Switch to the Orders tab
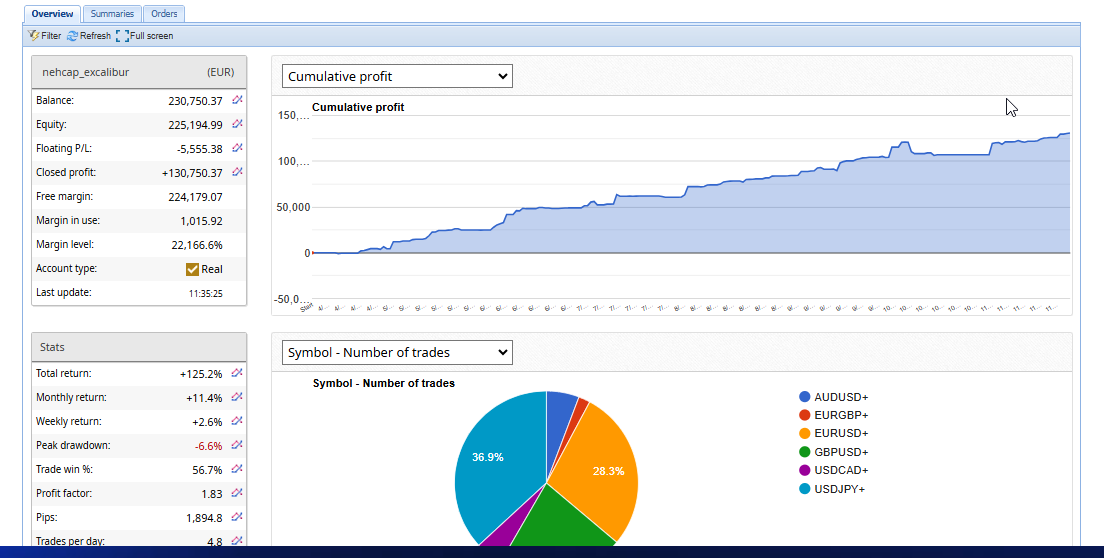This screenshot has height=558, width=1104. 164,14
